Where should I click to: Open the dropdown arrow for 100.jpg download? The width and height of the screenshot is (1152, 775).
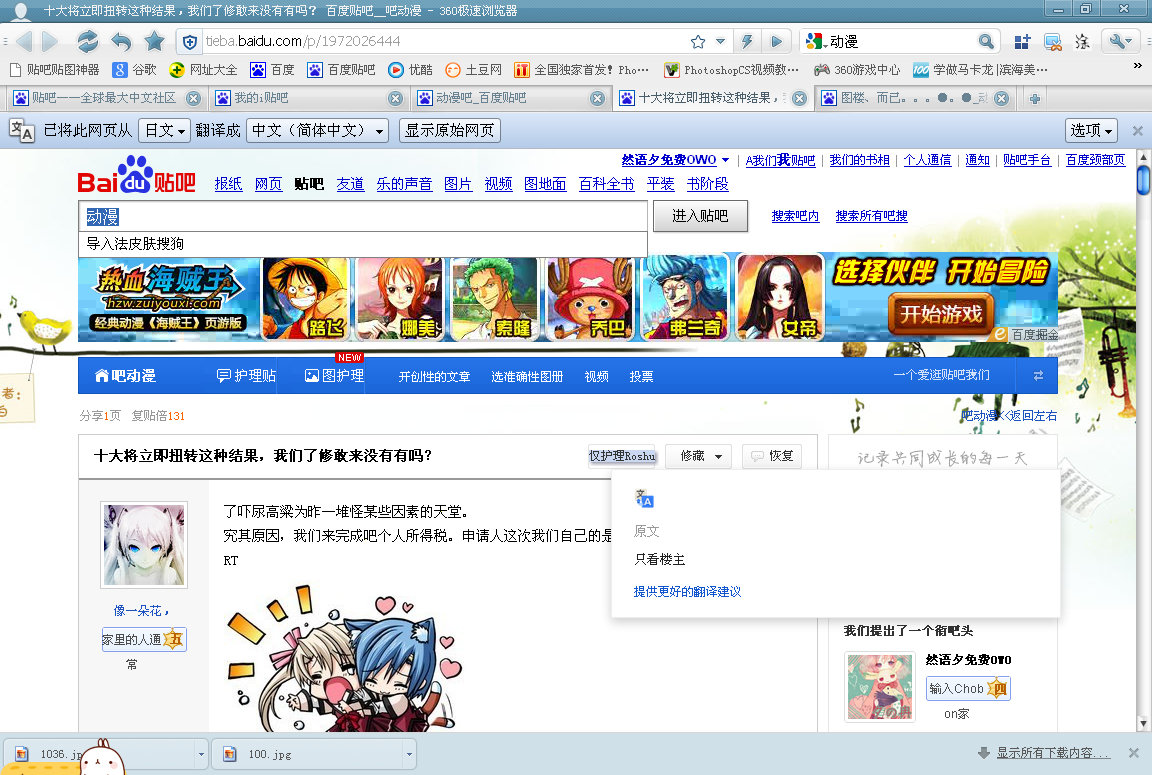pyautogui.click(x=409, y=754)
